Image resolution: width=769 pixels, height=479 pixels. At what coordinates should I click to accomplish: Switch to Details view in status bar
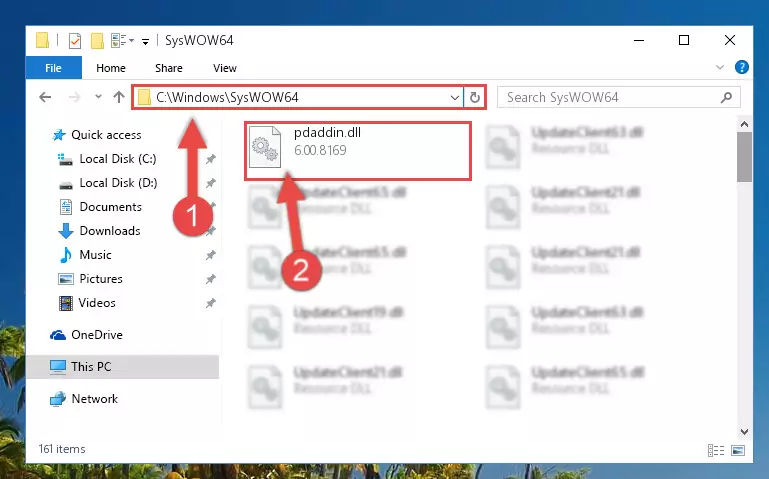pos(716,450)
